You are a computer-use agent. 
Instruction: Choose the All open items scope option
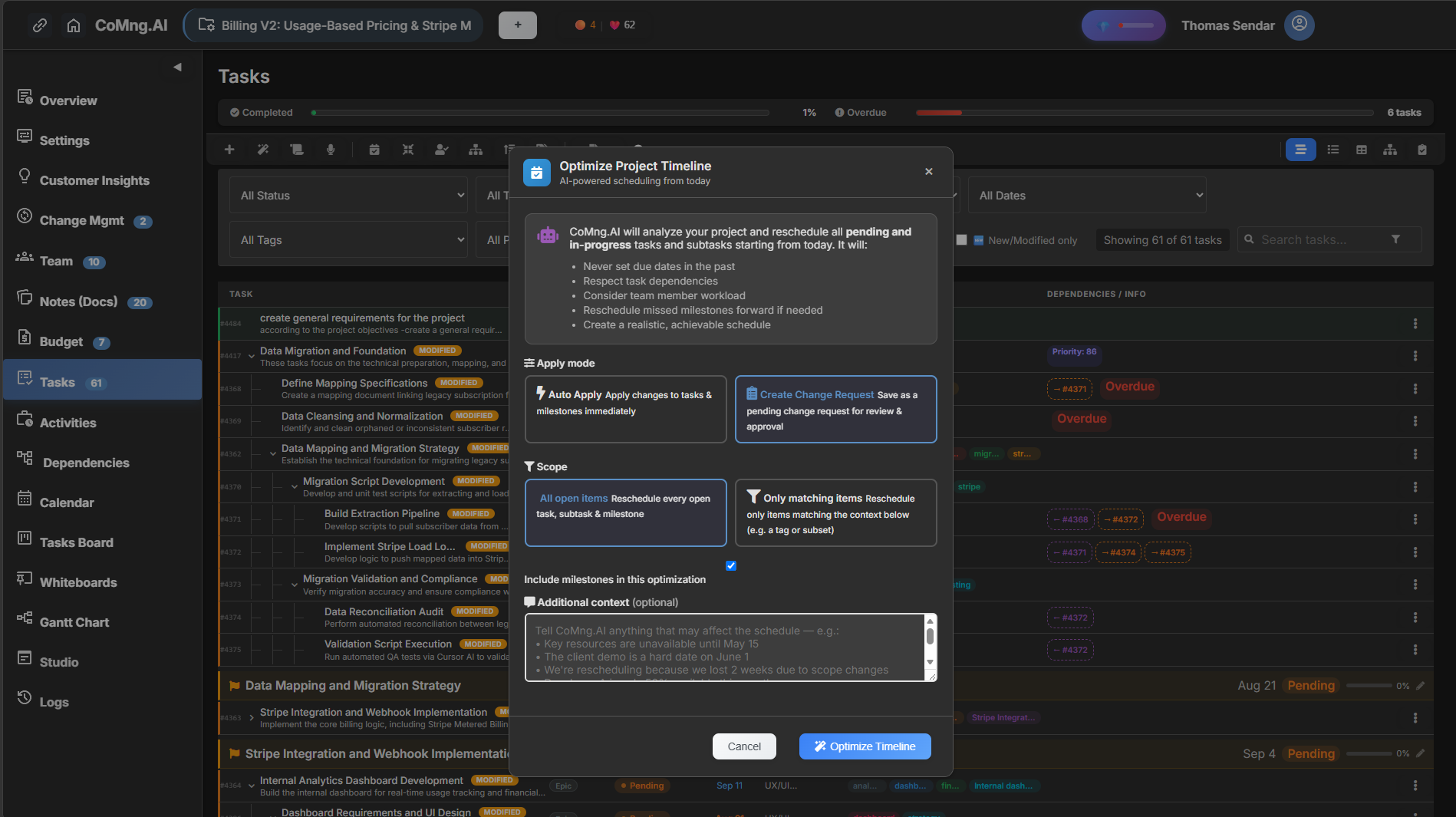[626, 512]
